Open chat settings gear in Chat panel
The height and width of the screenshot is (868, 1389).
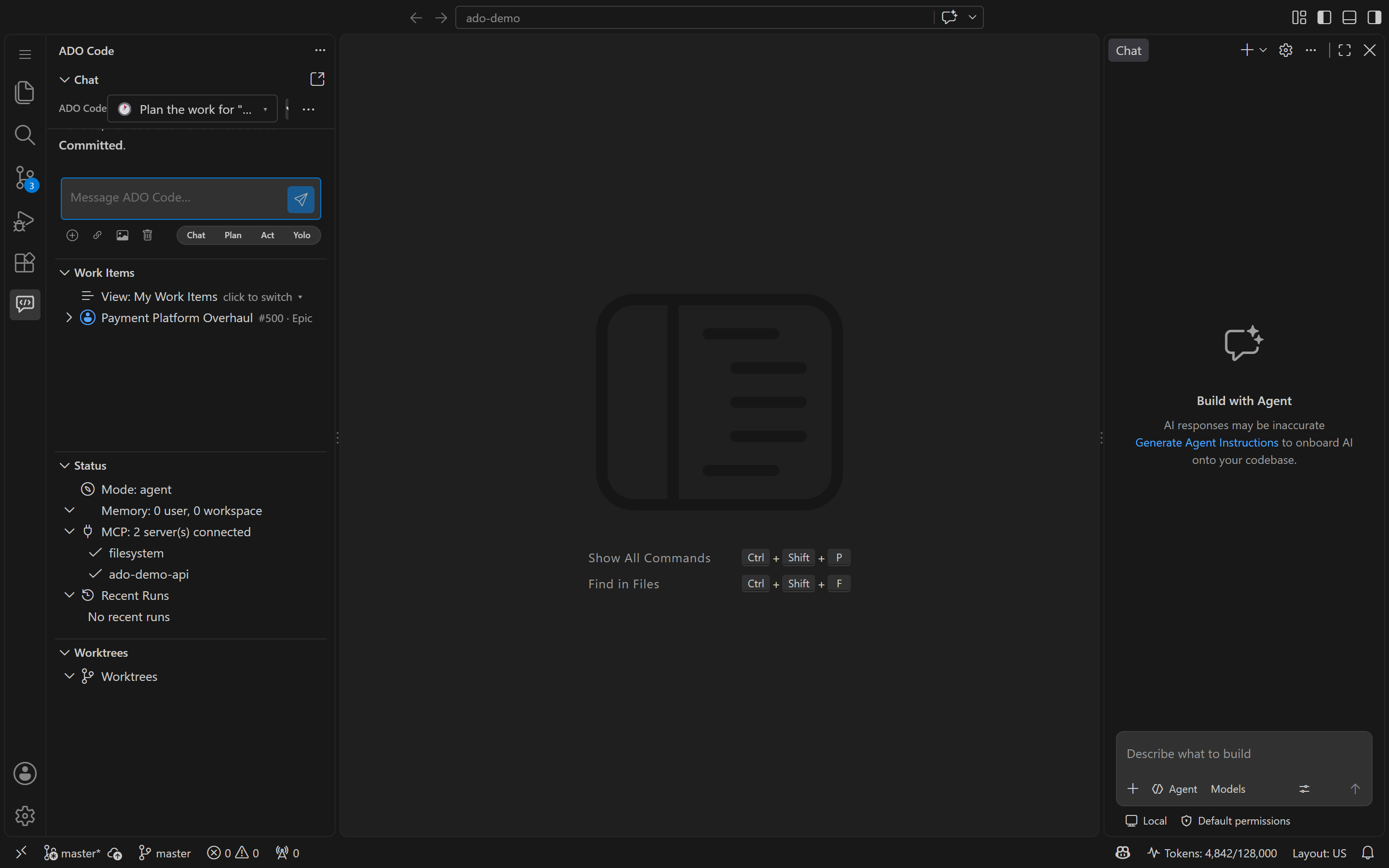point(1286,51)
